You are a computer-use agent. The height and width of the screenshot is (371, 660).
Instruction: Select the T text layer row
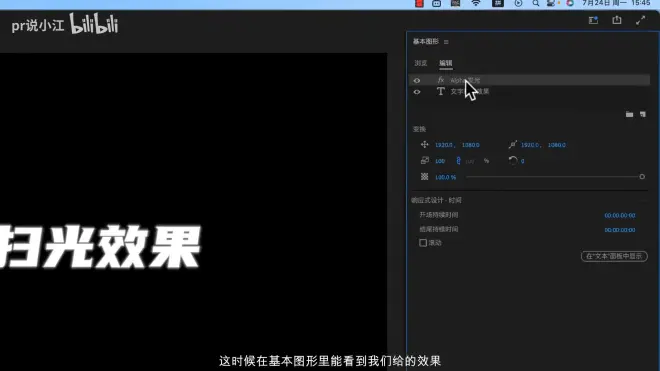click(529, 91)
